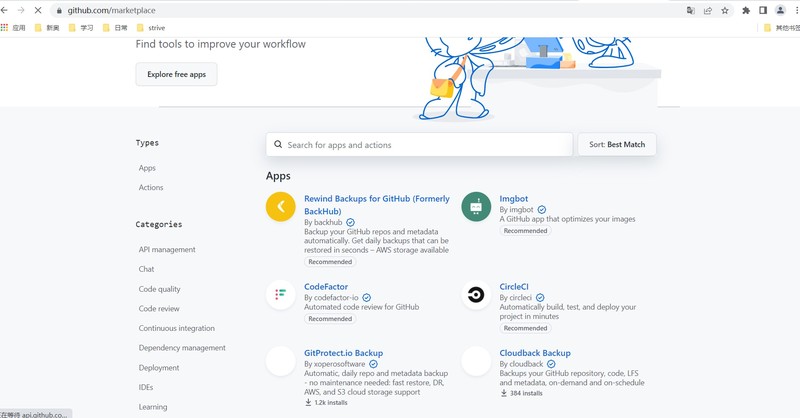Click the verified badge next to imgbot
The height and width of the screenshot is (418, 800).
click(x=542, y=210)
